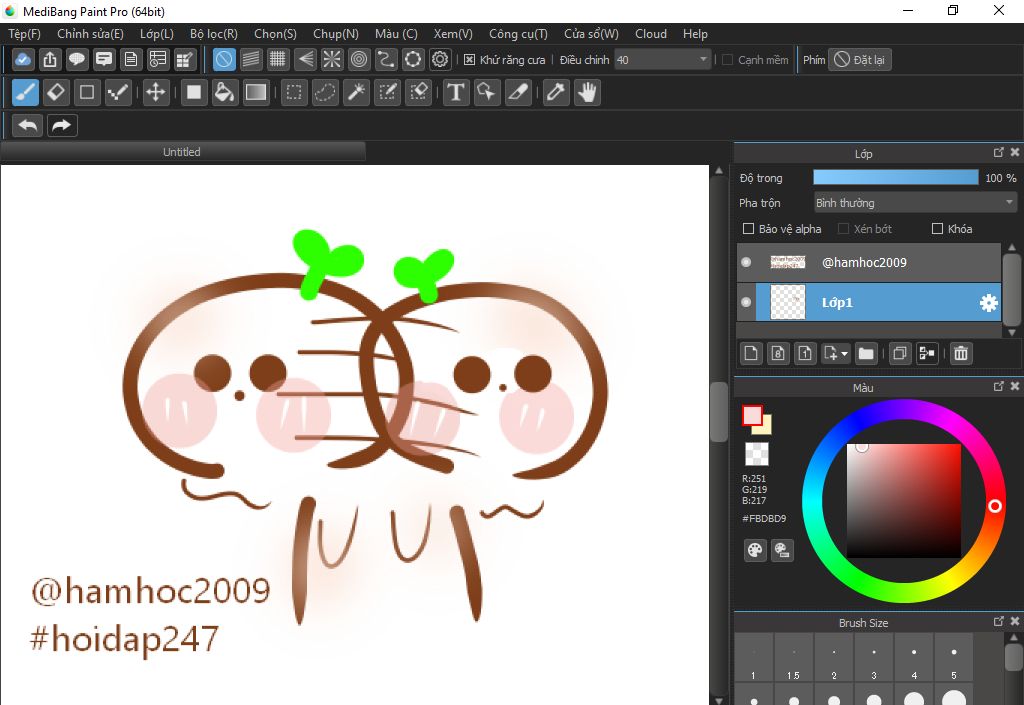
Task: Hide the @hamhoc2009 layer visibility
Action: click(746, 262)
